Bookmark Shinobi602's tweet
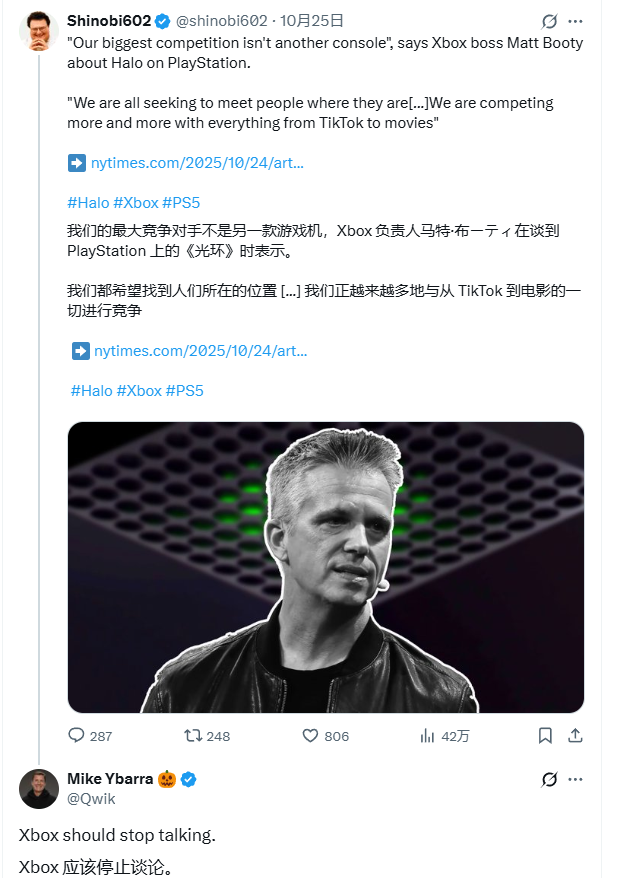 tap(544, 735)
